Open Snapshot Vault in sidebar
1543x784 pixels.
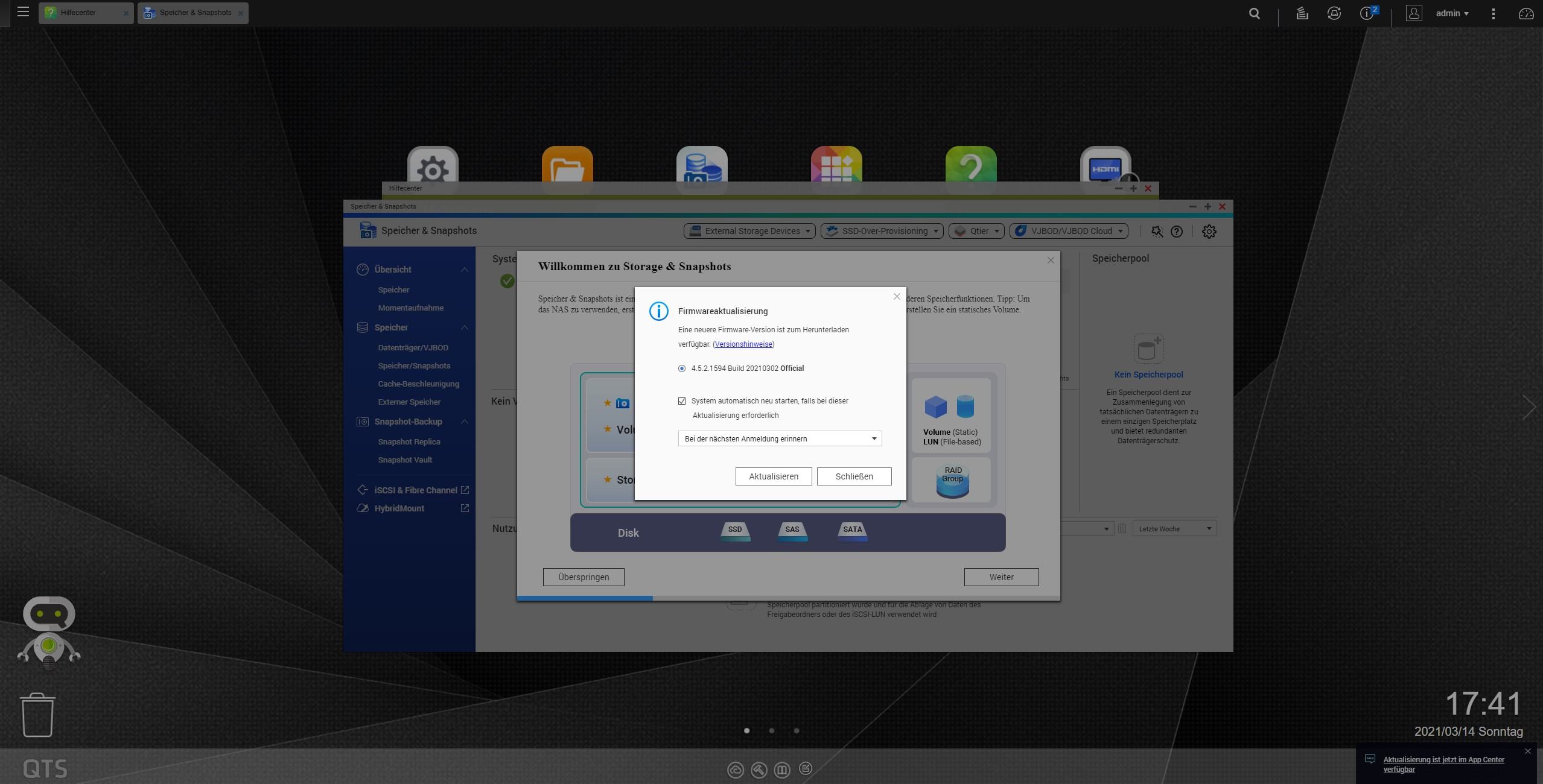(x=405, y=460)
